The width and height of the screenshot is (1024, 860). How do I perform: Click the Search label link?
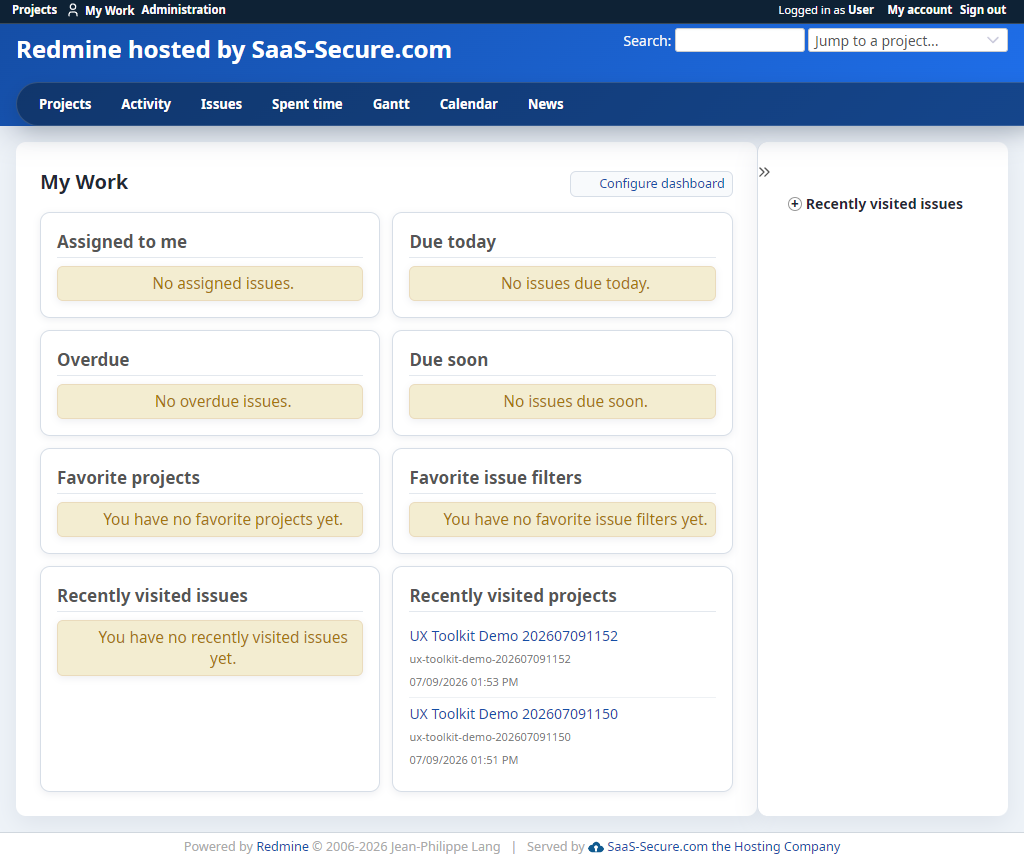[x=647, y=41]
